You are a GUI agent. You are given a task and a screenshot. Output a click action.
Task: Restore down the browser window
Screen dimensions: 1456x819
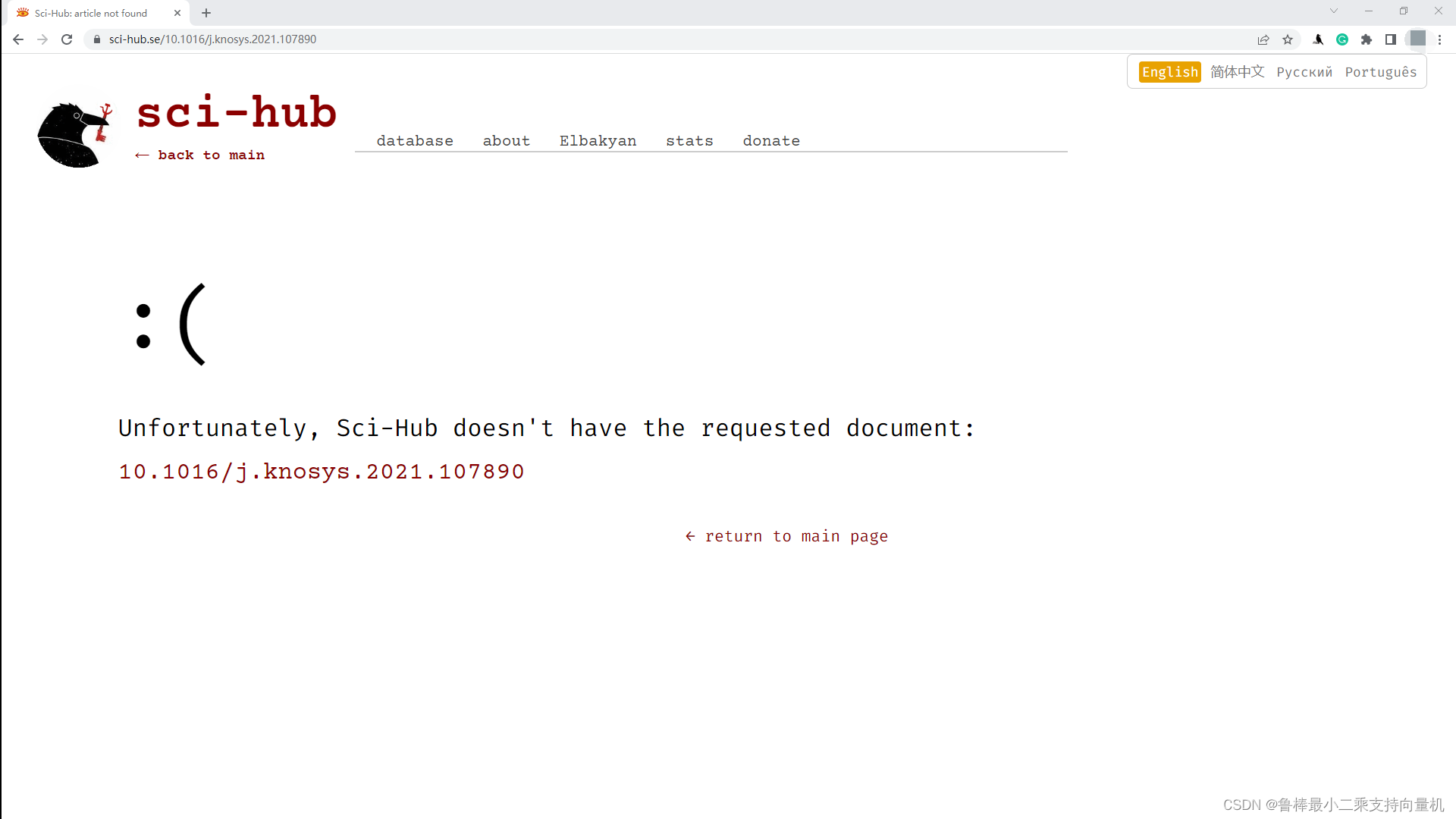click(x=1404, y=11)
